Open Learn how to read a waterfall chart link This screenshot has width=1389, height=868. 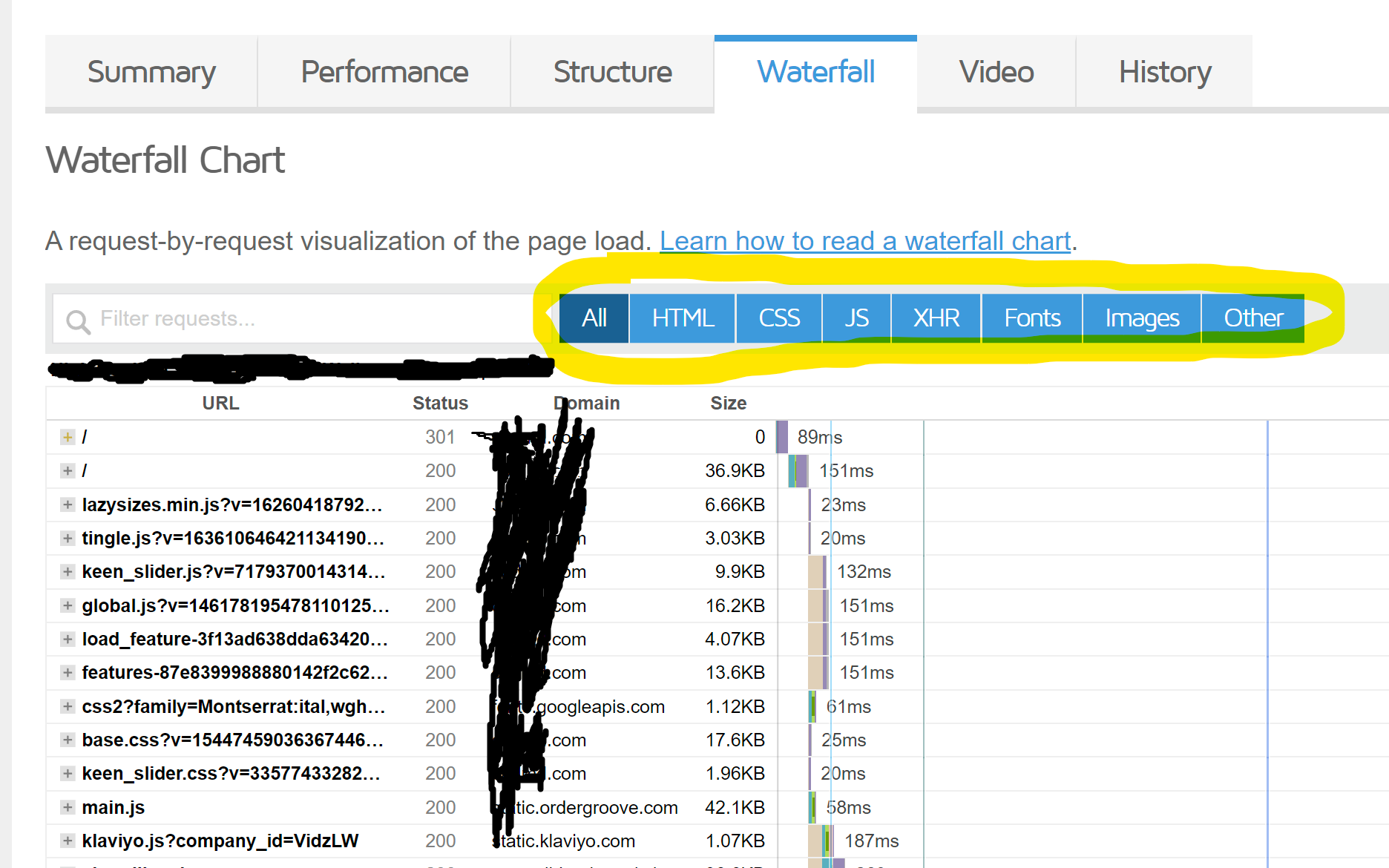(865, 241)
